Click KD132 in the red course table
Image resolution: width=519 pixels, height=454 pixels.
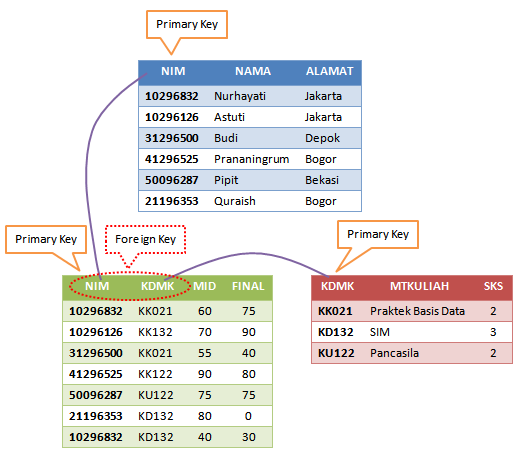pyautogui.click(x=336, y=332)
